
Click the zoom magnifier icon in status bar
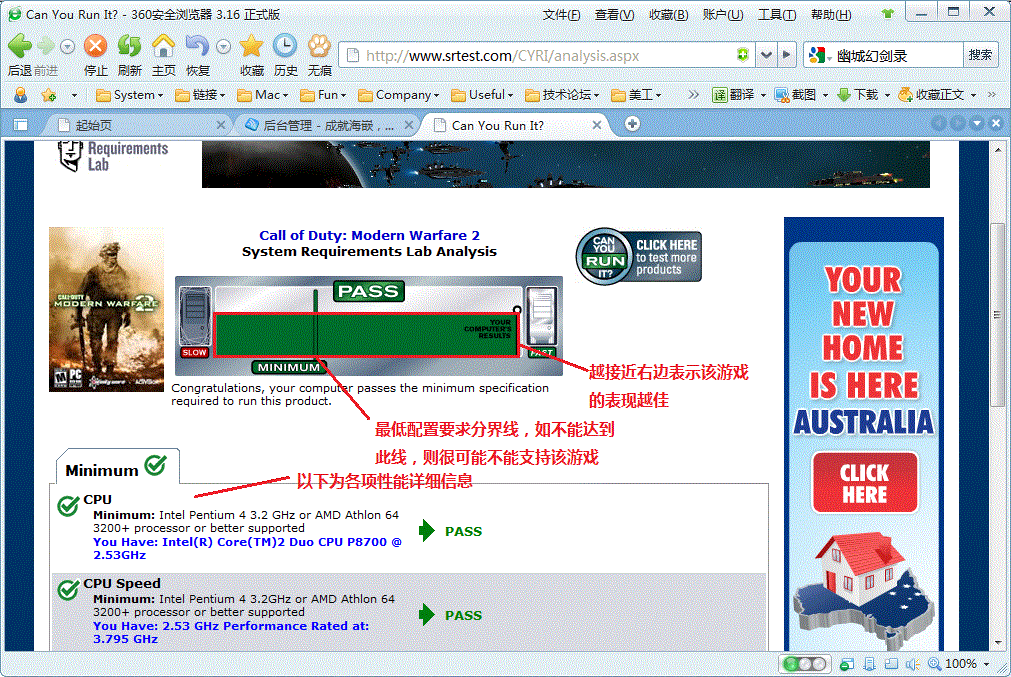point(934,663)
